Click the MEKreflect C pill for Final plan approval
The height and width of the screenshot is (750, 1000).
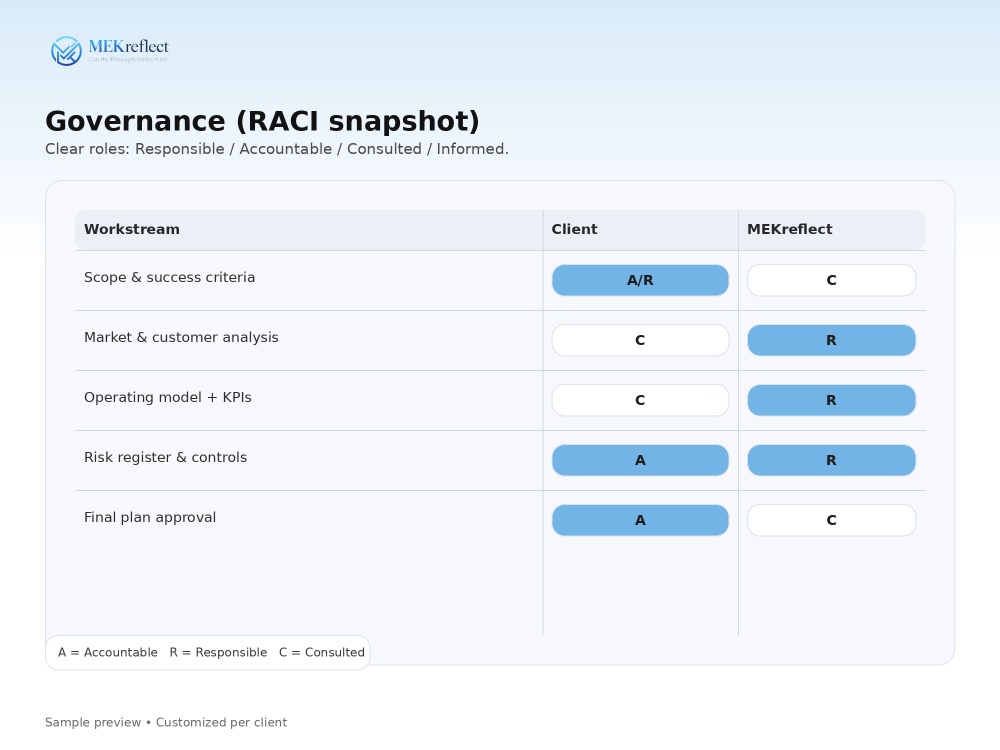click(832, 520)
